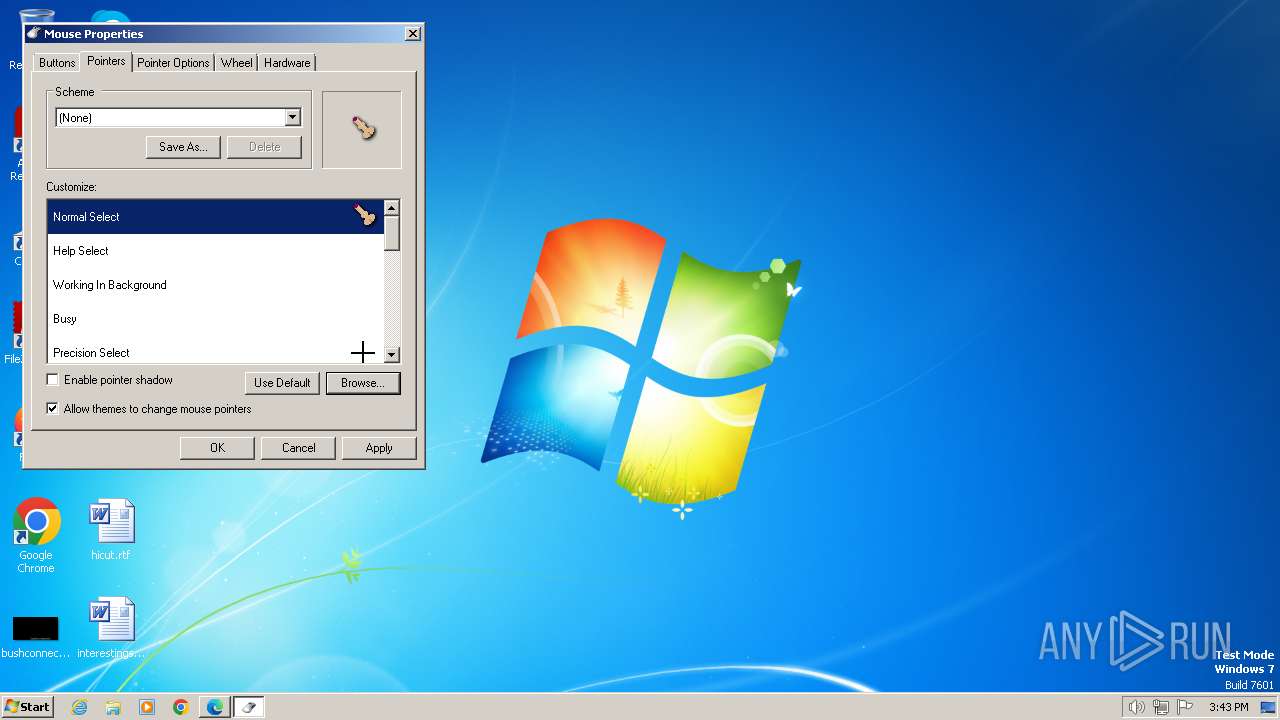Click the Precision Select crosshair icon
The width and height of the screenshot is (1280, 720).
click(x=363, y=352)
